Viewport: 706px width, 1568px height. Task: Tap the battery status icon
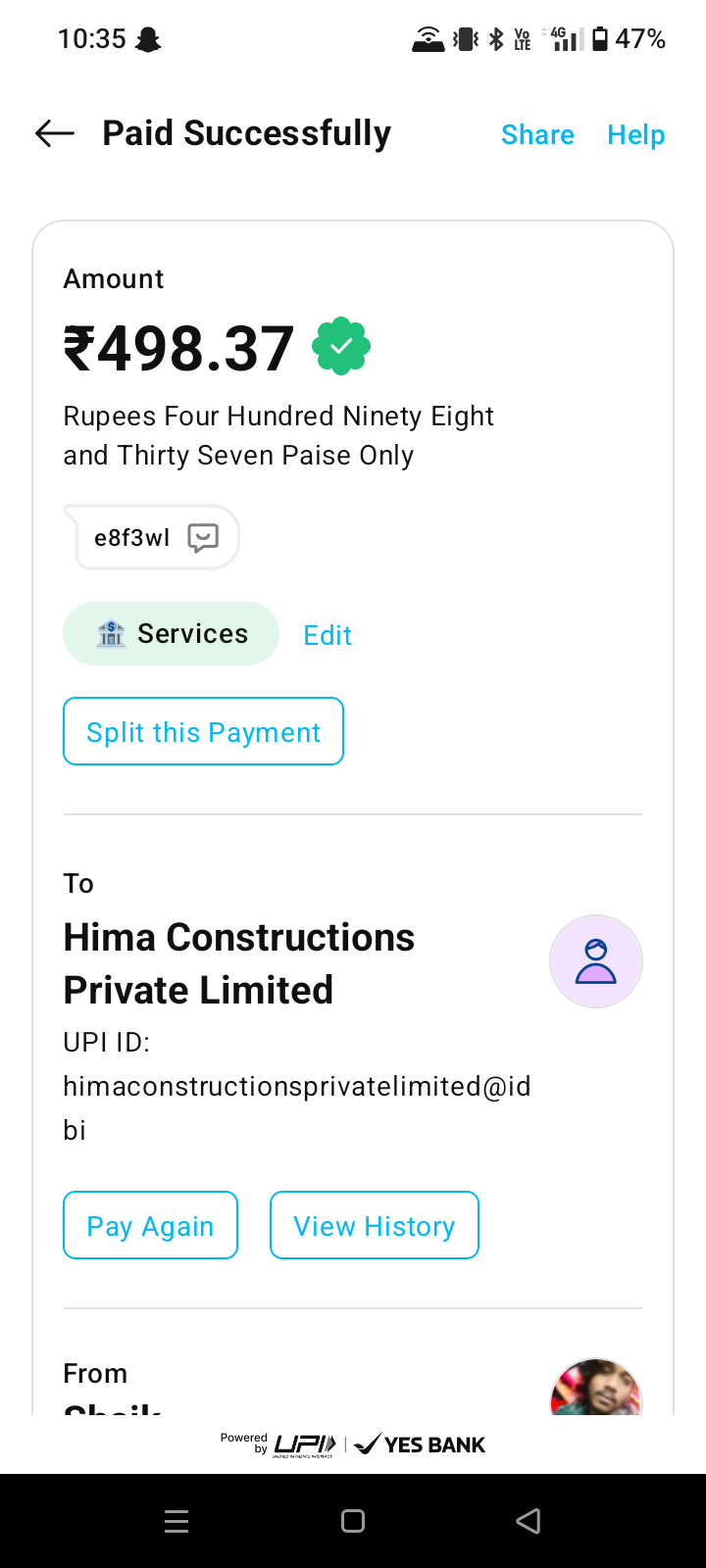(x=599, y=39)
